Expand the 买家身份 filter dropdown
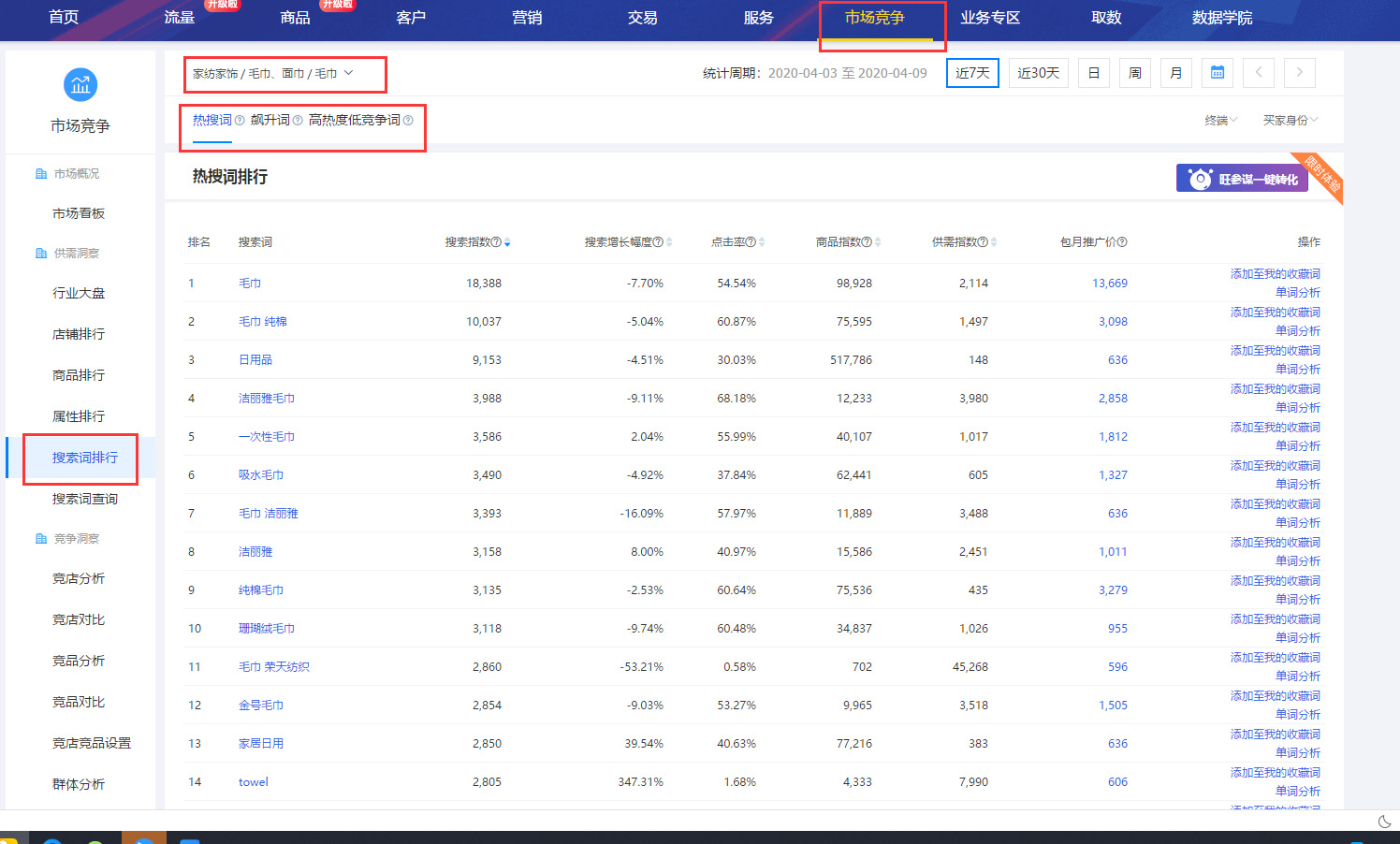 (x=1291, y=121)
